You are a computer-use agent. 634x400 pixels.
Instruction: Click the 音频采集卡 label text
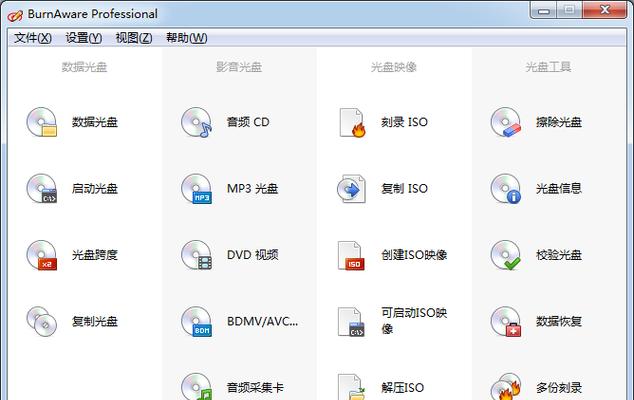tap(255, 388)
